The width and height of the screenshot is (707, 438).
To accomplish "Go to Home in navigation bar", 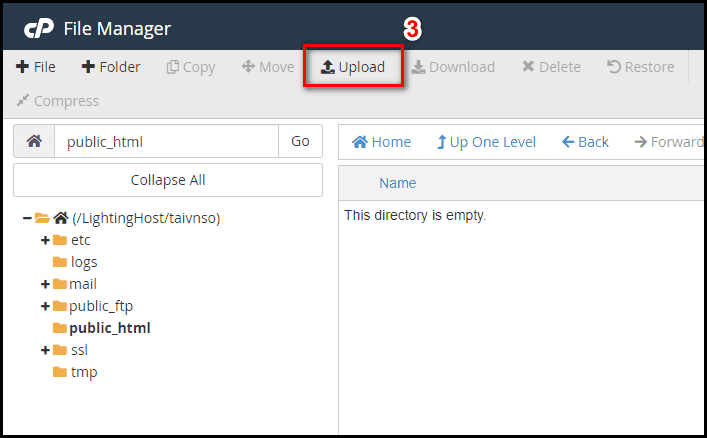I will [381, 142].
